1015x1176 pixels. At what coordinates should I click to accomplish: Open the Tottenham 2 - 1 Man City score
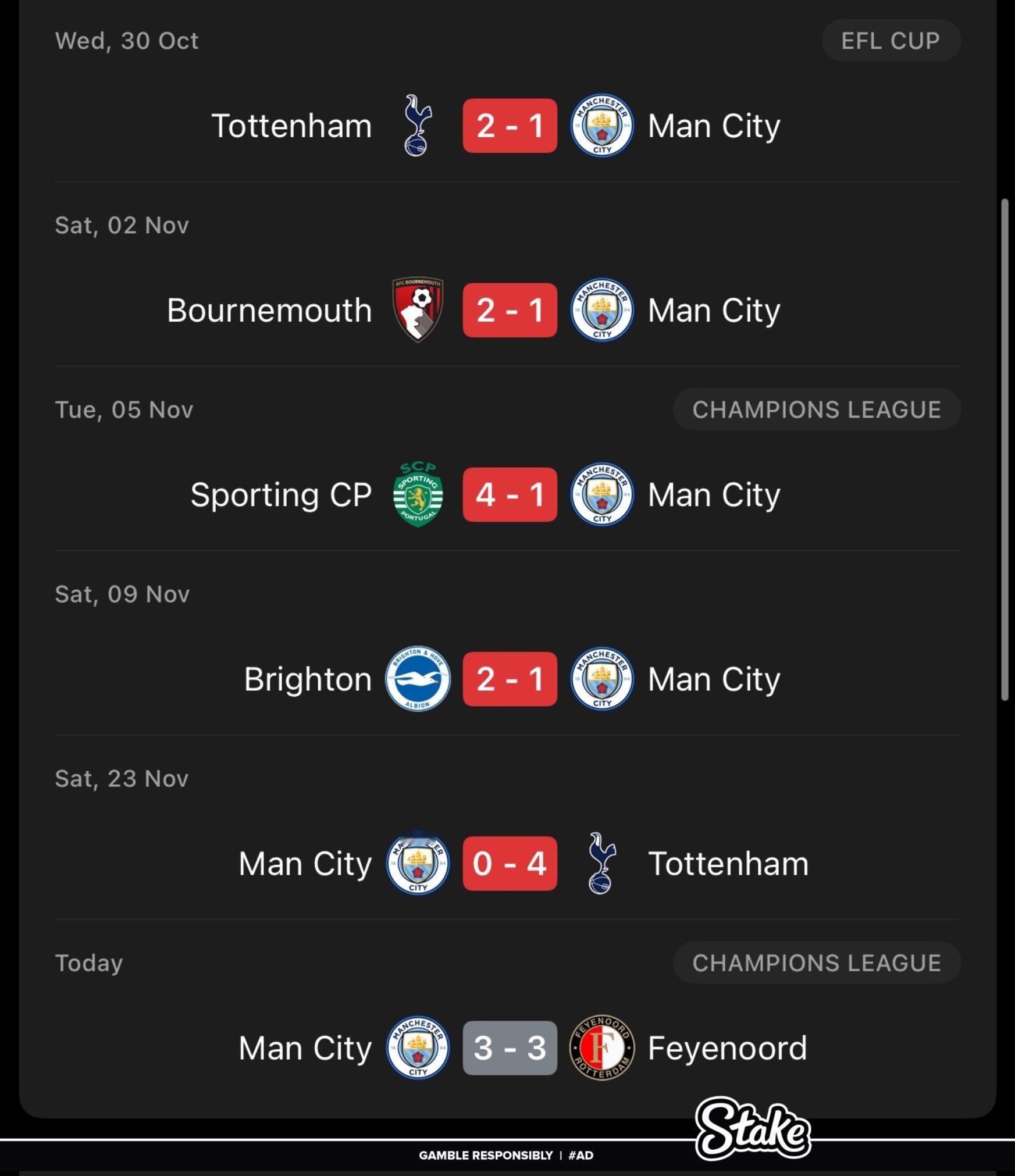(x=510, y=126)
